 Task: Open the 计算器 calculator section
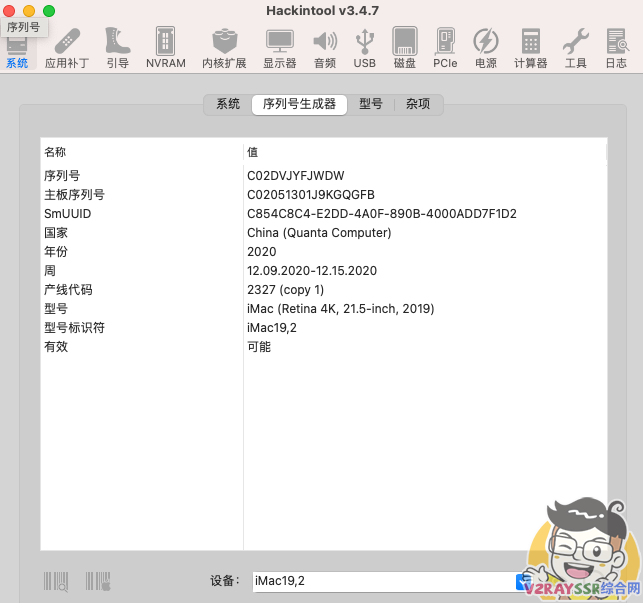click(530, 47)
